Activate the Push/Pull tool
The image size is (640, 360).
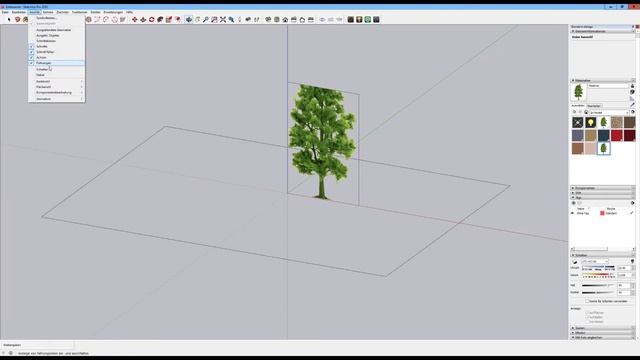(143, 19)
